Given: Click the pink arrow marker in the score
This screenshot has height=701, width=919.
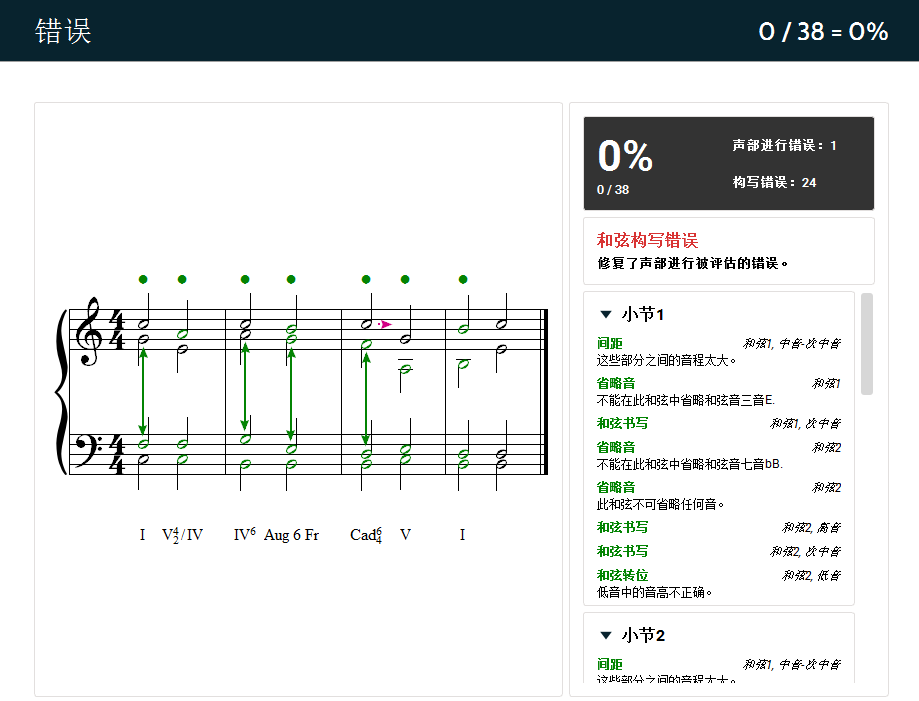Looking at the screenshot, I should point(385,324).
